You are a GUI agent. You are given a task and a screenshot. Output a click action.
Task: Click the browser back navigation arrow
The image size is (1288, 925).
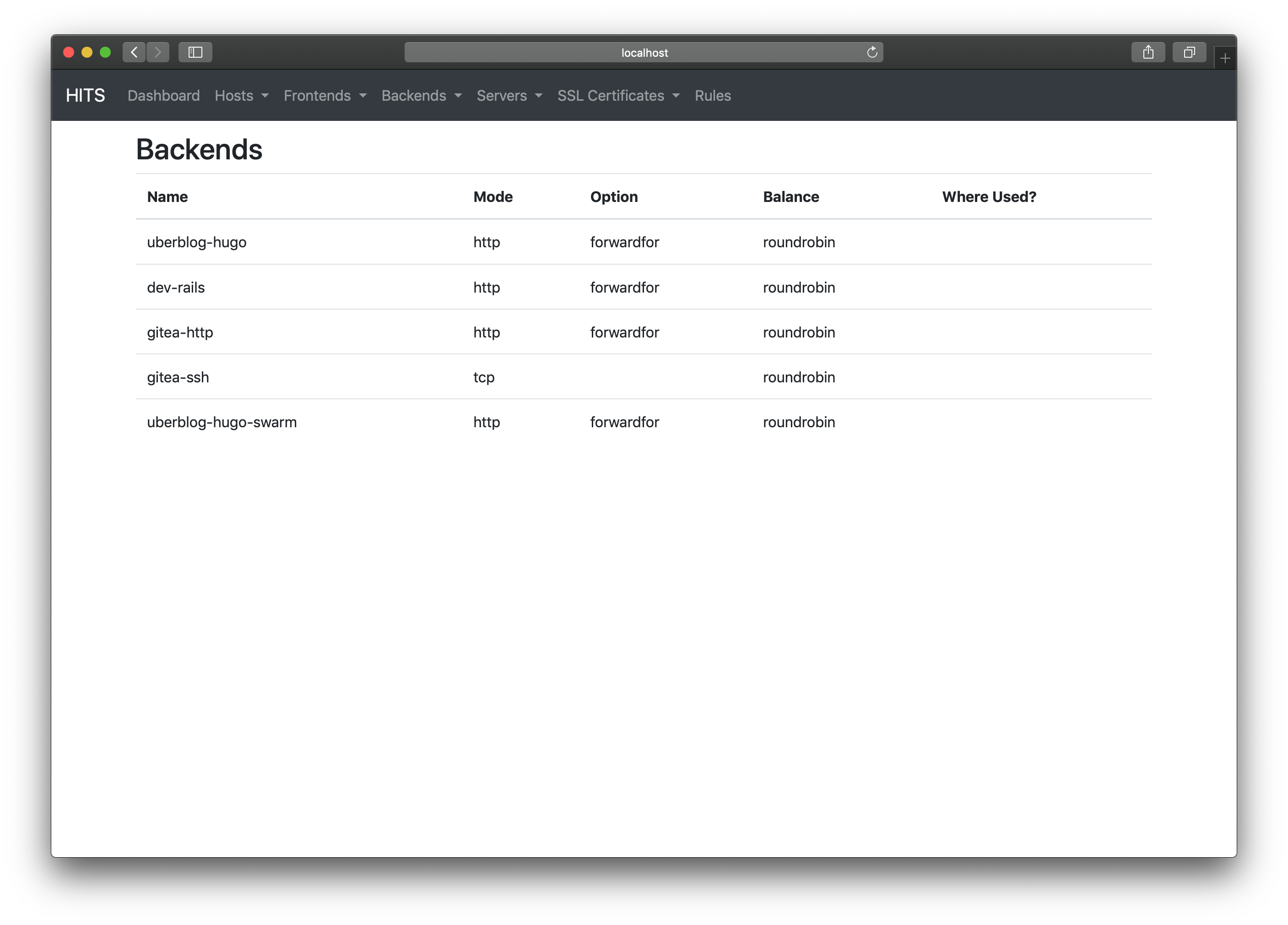134,52
